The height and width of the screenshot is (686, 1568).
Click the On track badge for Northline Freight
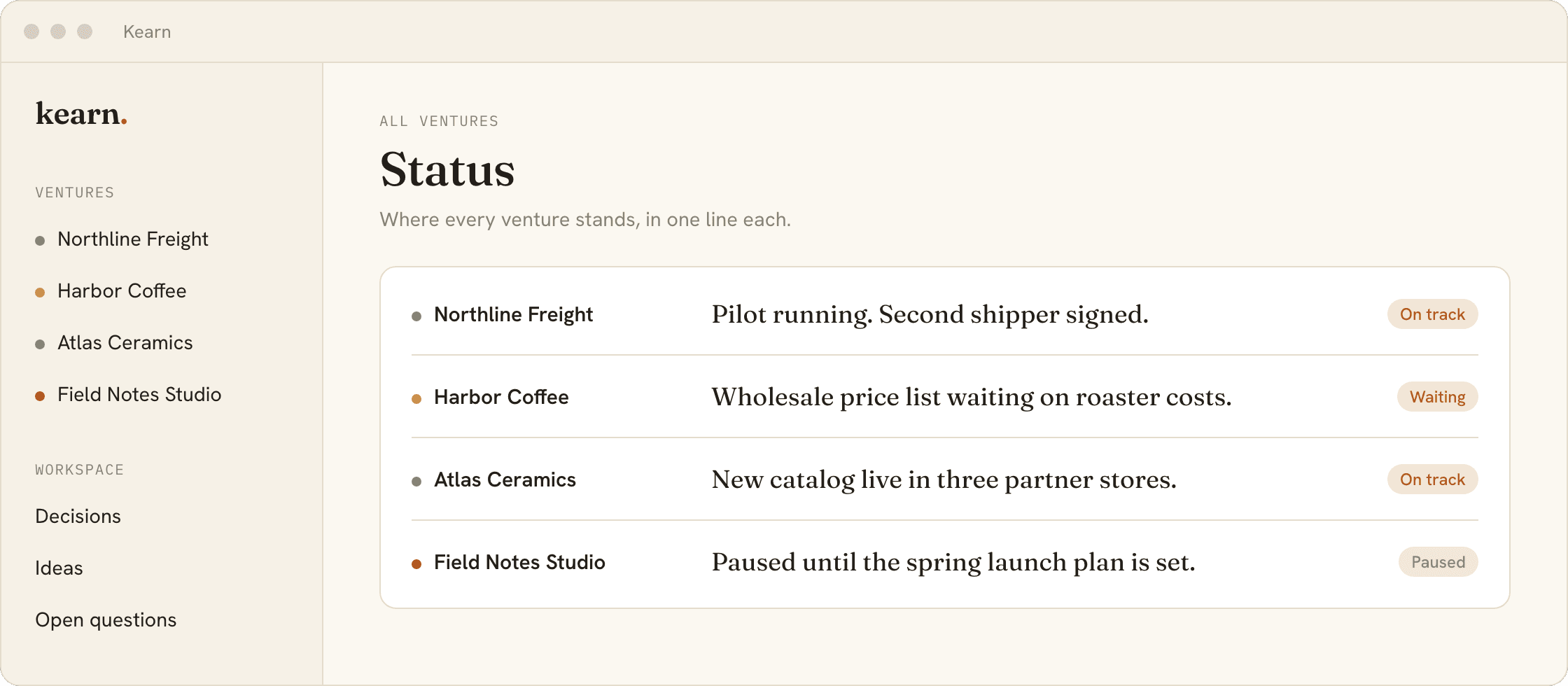(1432, 314)
